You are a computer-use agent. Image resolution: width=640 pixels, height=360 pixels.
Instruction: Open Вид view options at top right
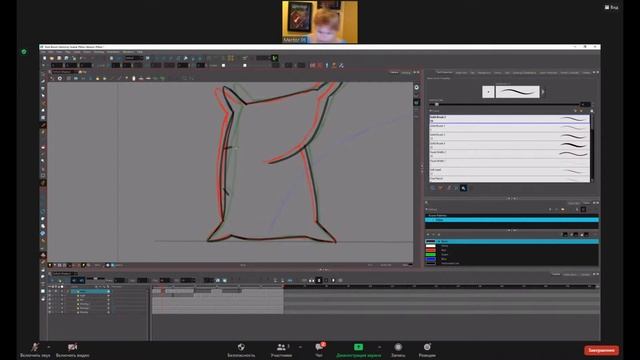coord(611,7)
